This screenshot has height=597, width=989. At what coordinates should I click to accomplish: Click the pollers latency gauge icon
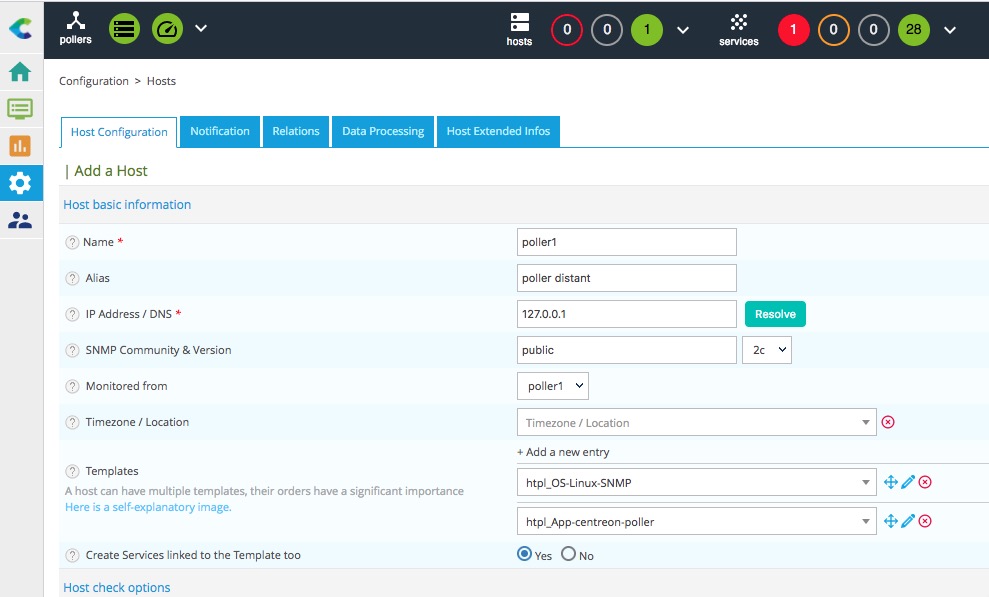[167, 29]
